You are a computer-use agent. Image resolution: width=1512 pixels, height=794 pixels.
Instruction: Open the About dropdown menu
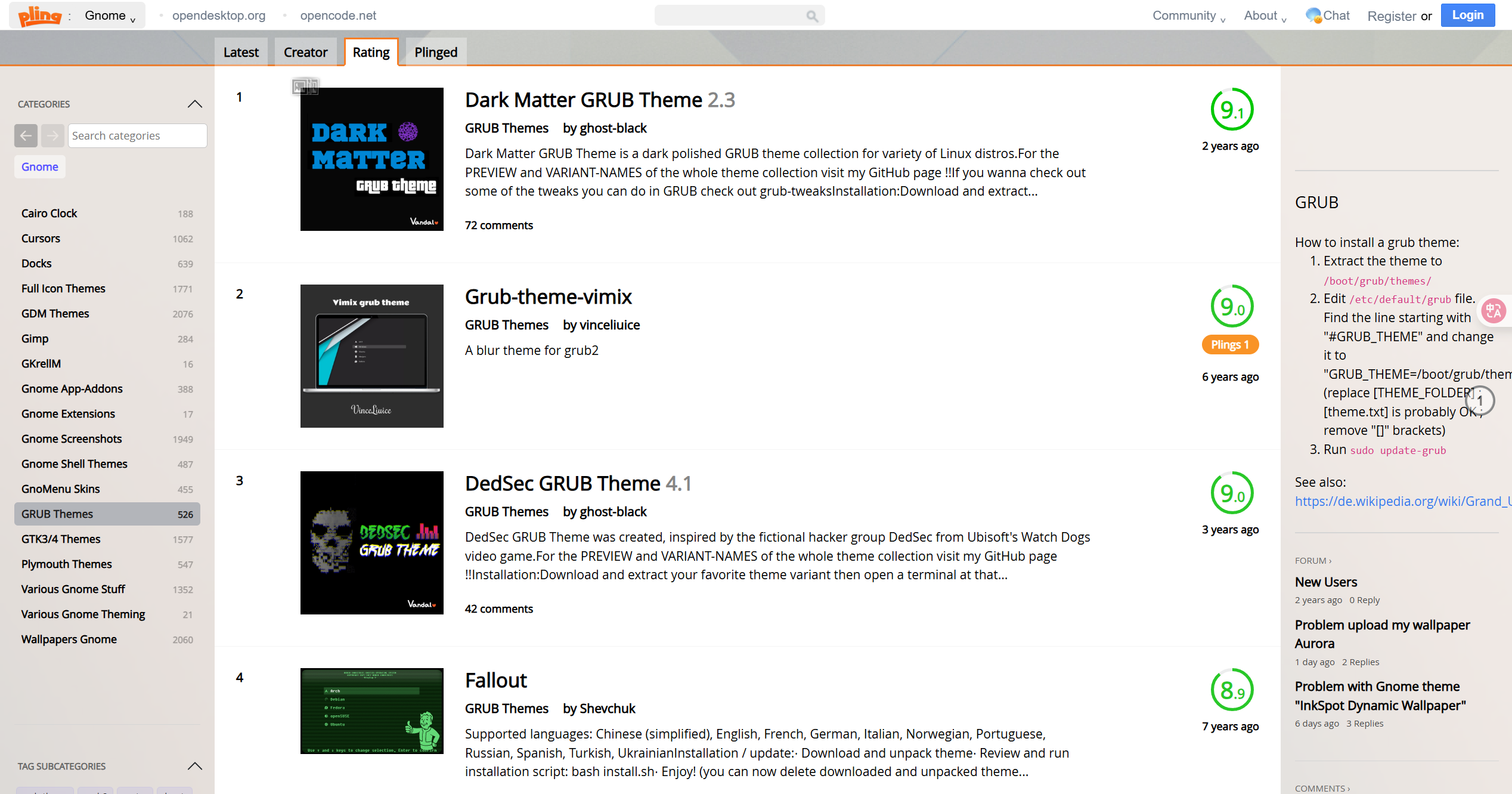point(1265,16)
